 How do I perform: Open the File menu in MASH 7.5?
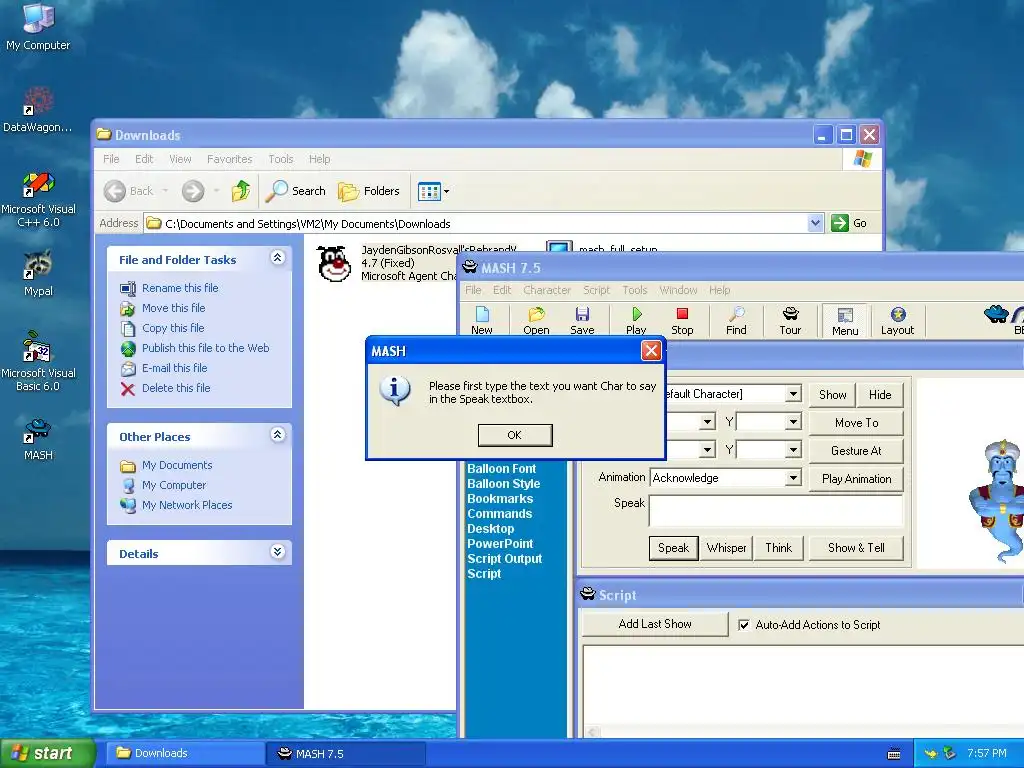tap(473, 290)
